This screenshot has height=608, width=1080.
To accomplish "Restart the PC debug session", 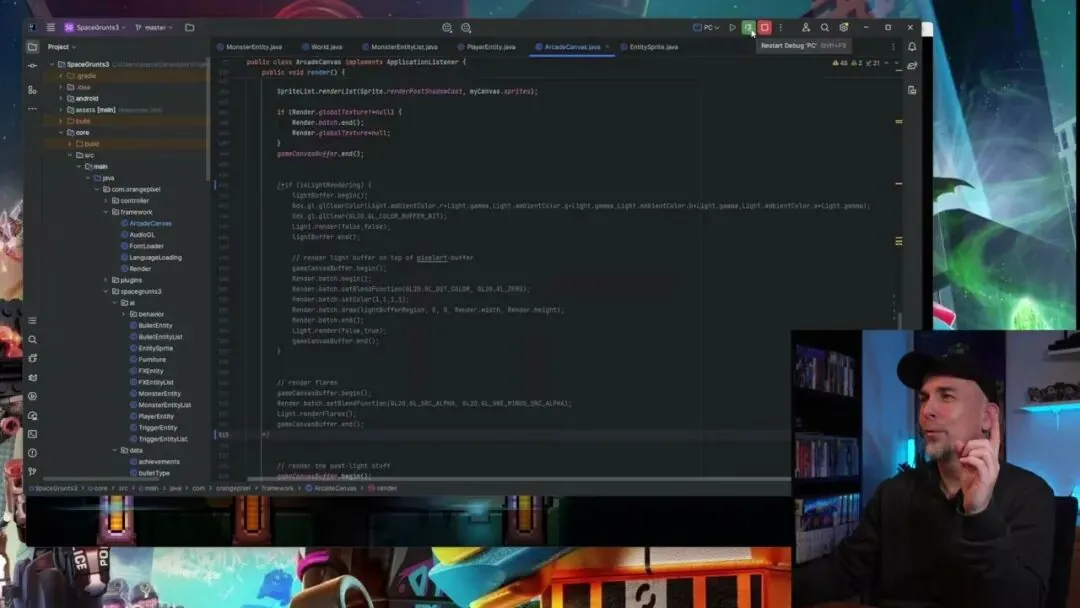I will pos(748,28).
